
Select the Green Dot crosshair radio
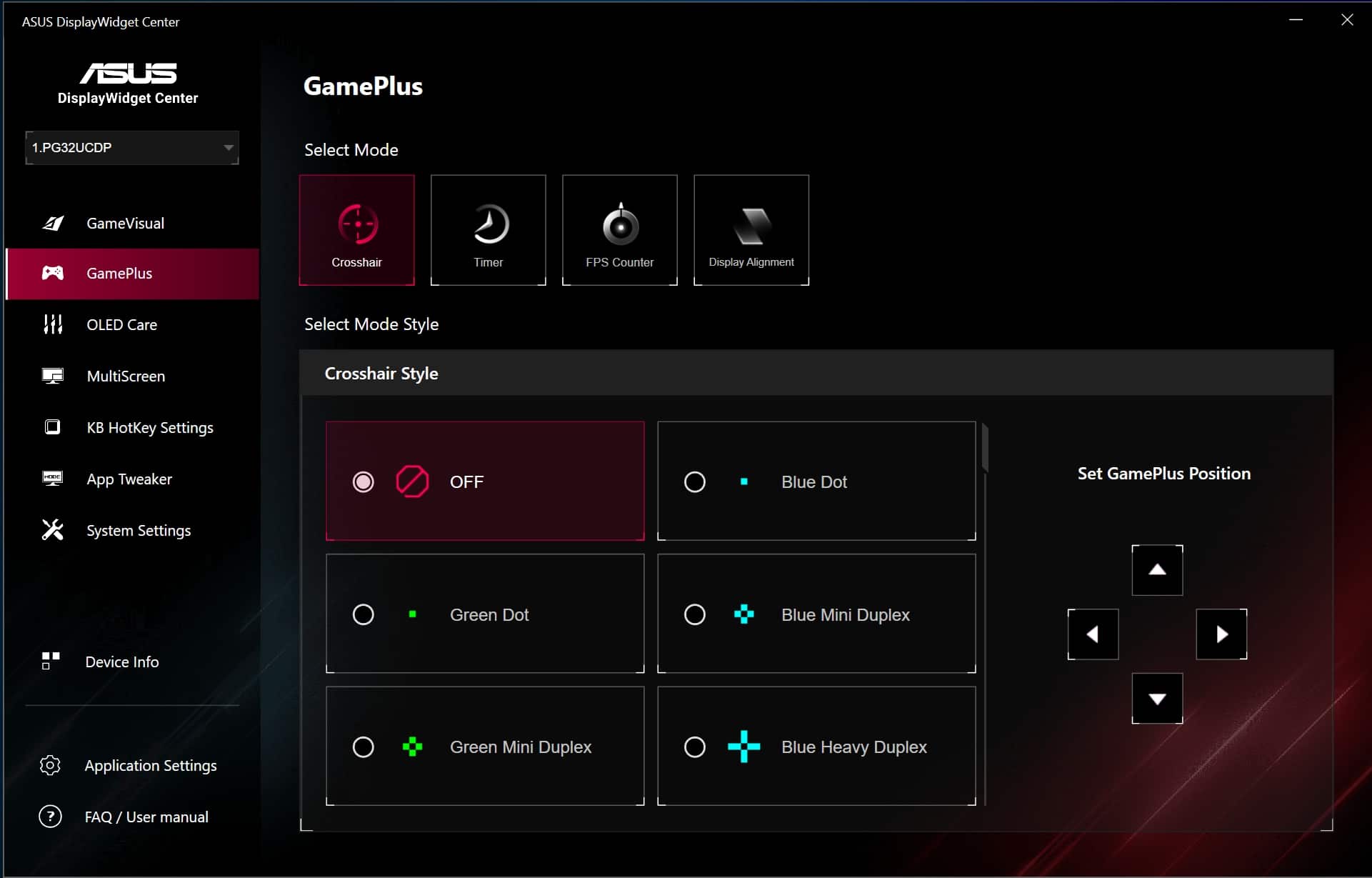[x=363, y=614]
